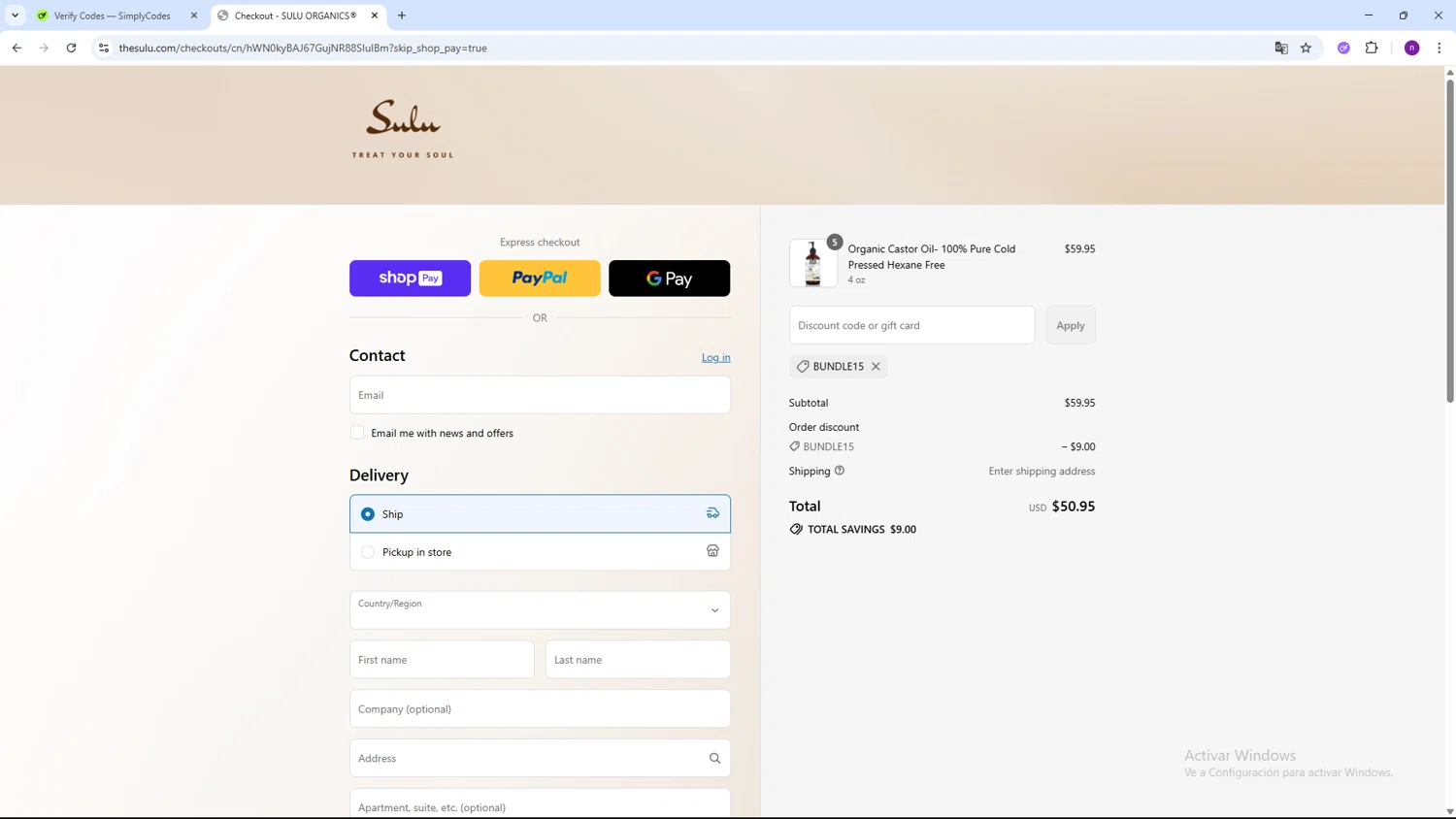The height and width of the screenshot is (819, 1456).
Task: Click the scrollbar down arrow
Action: point(1450,812)
